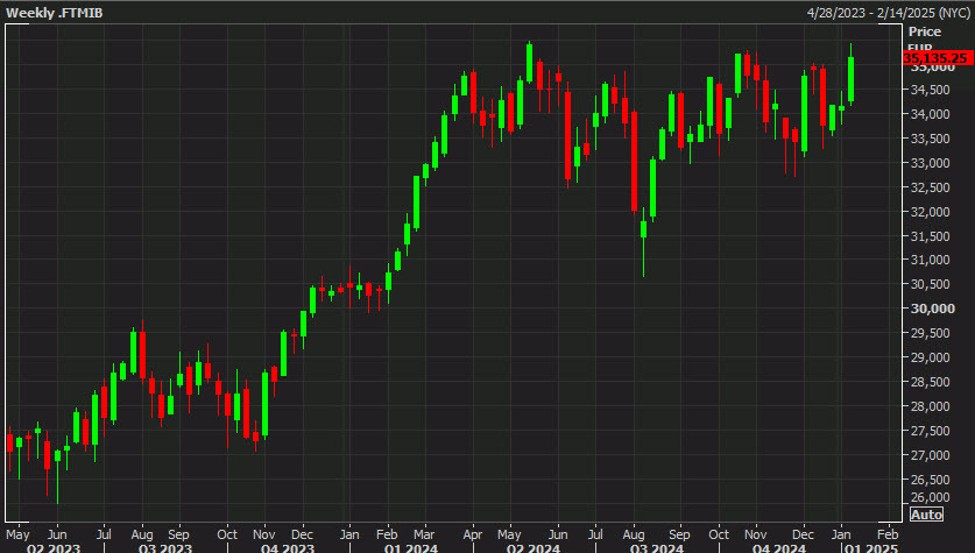The image size is (975, 553).
Task: Select the most recent green weekly candle
Action: (851, 79)
